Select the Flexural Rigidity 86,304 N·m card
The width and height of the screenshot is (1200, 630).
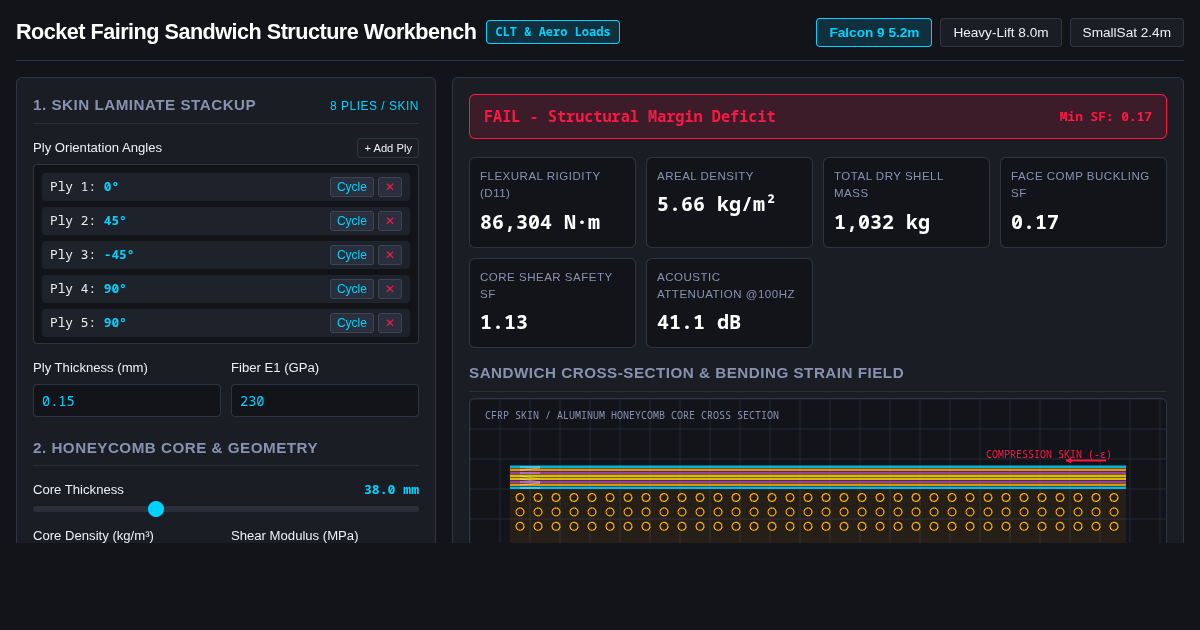pyautogui.click(x=552, y=202)
